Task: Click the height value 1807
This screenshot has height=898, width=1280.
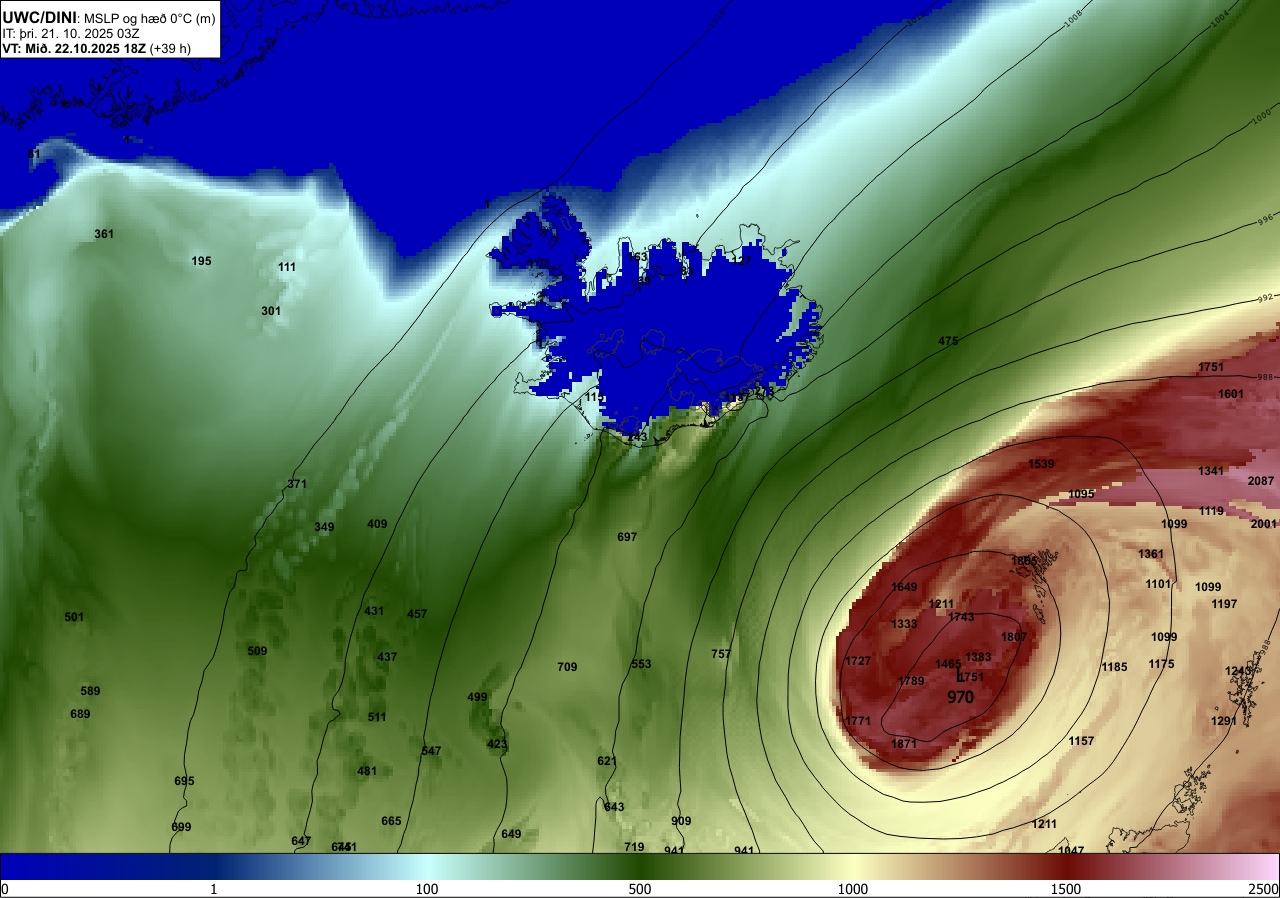Action: tap(1014, 637)
